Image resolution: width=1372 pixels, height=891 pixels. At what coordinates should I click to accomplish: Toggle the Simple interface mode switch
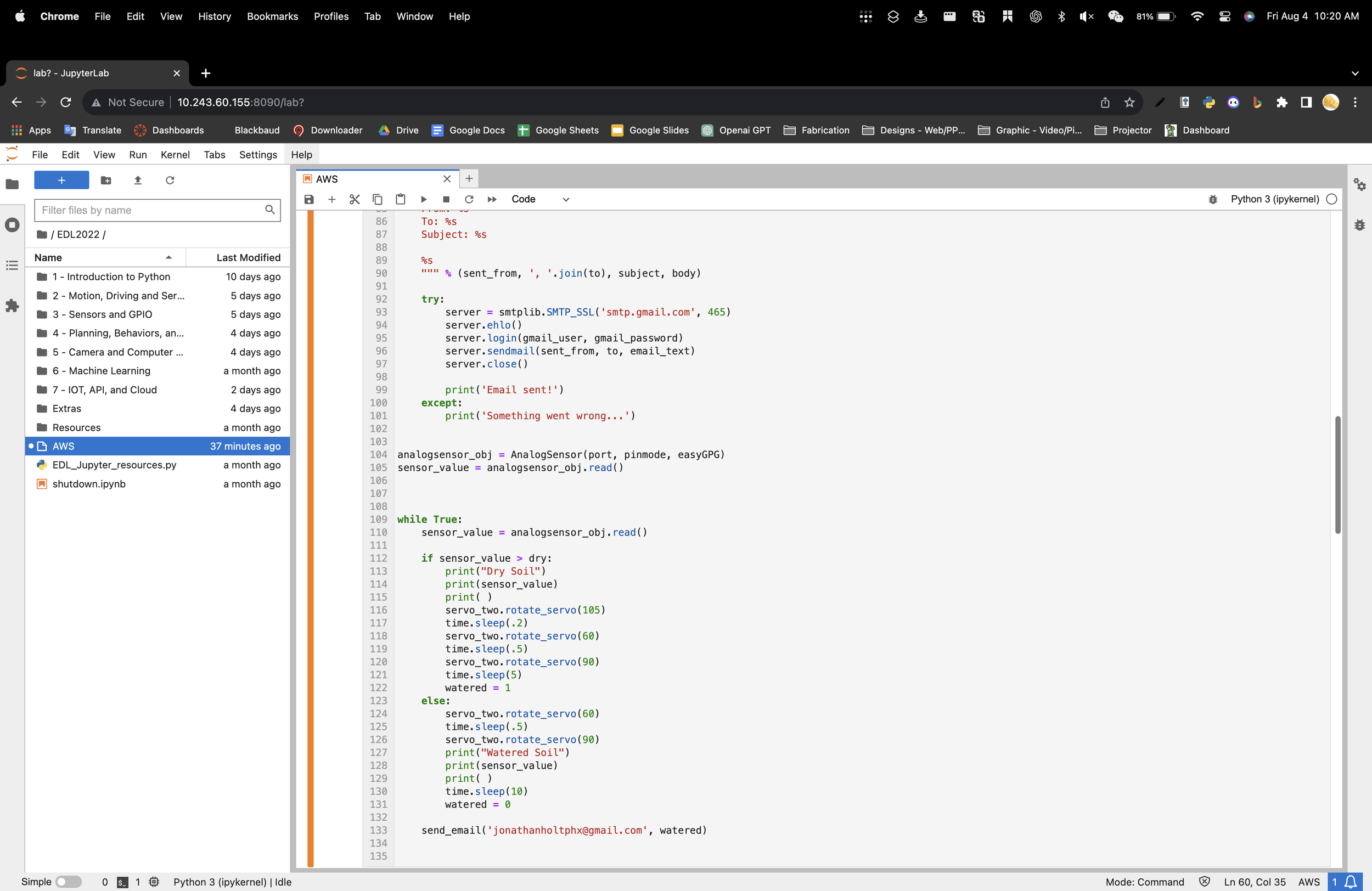point(68,882)
